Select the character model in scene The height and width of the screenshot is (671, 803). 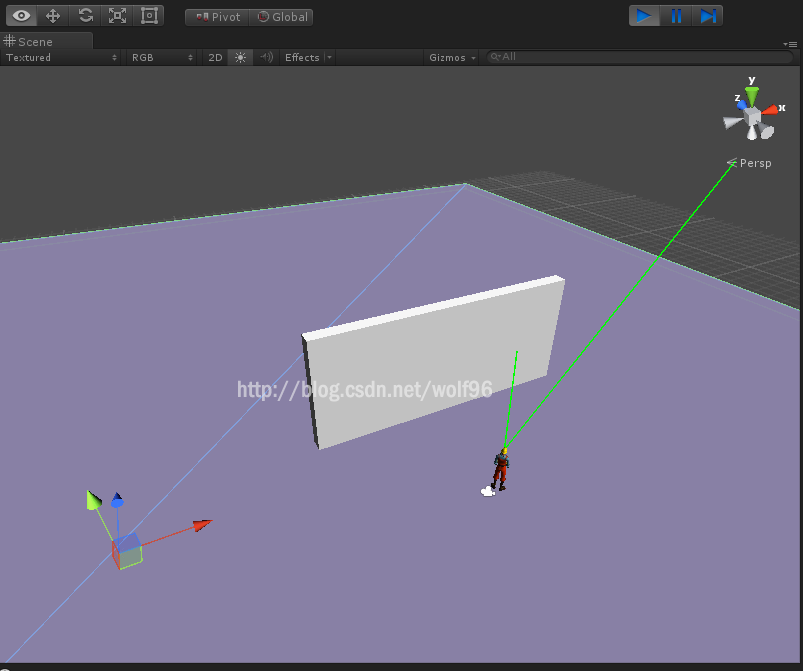tap(501, 469)
